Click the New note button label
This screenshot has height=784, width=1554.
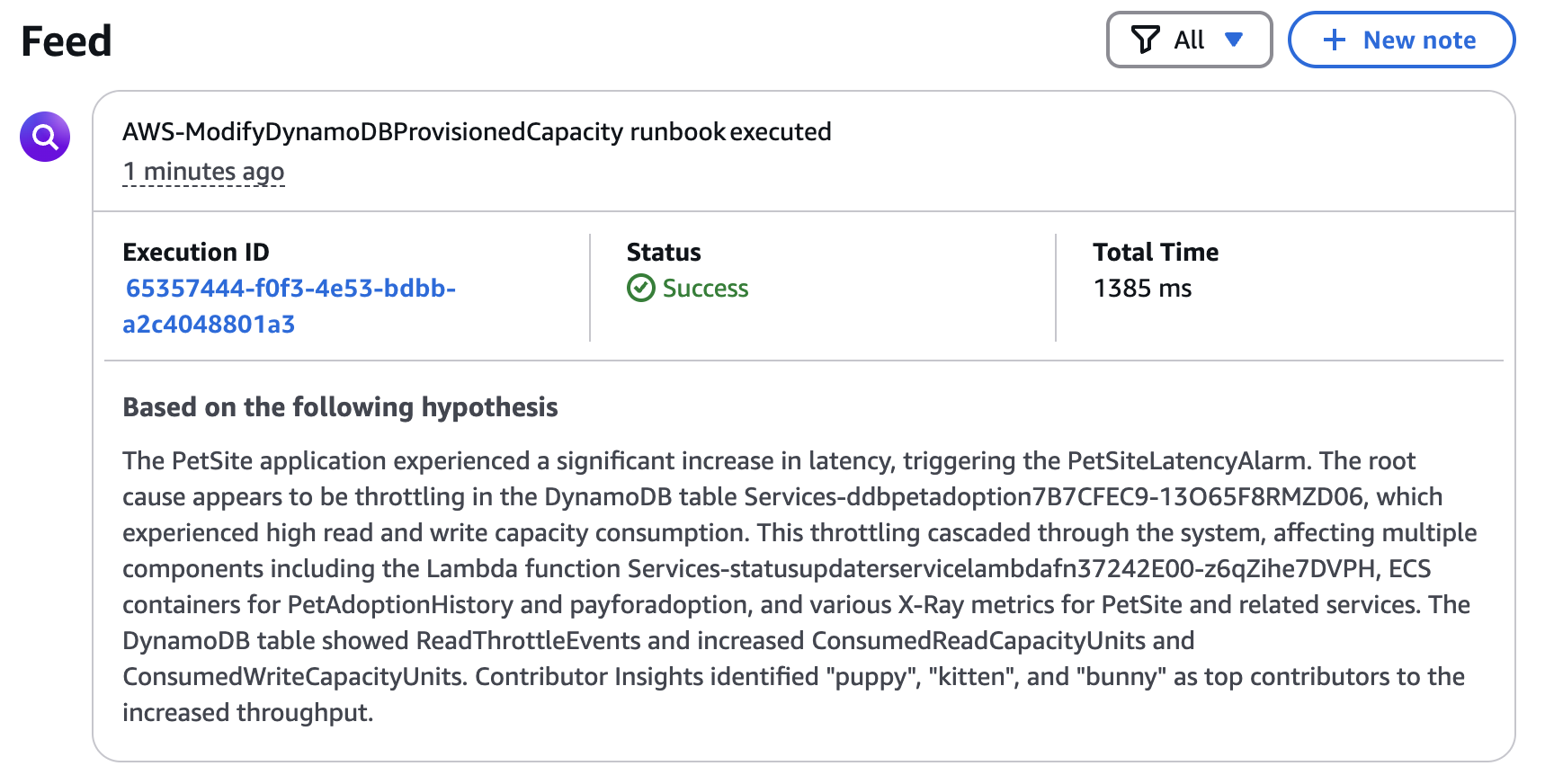tap(1419, 40)
